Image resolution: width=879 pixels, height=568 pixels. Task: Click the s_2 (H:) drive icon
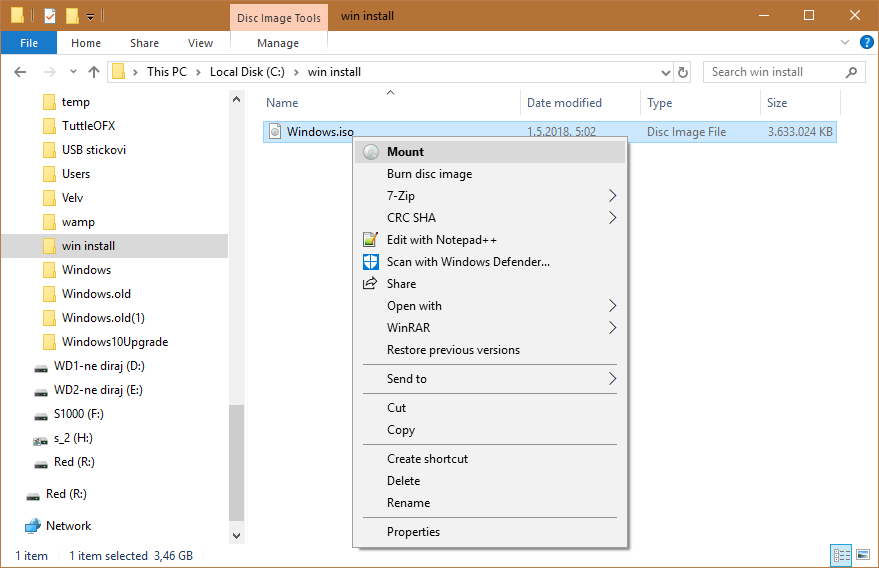click(40, 440)
